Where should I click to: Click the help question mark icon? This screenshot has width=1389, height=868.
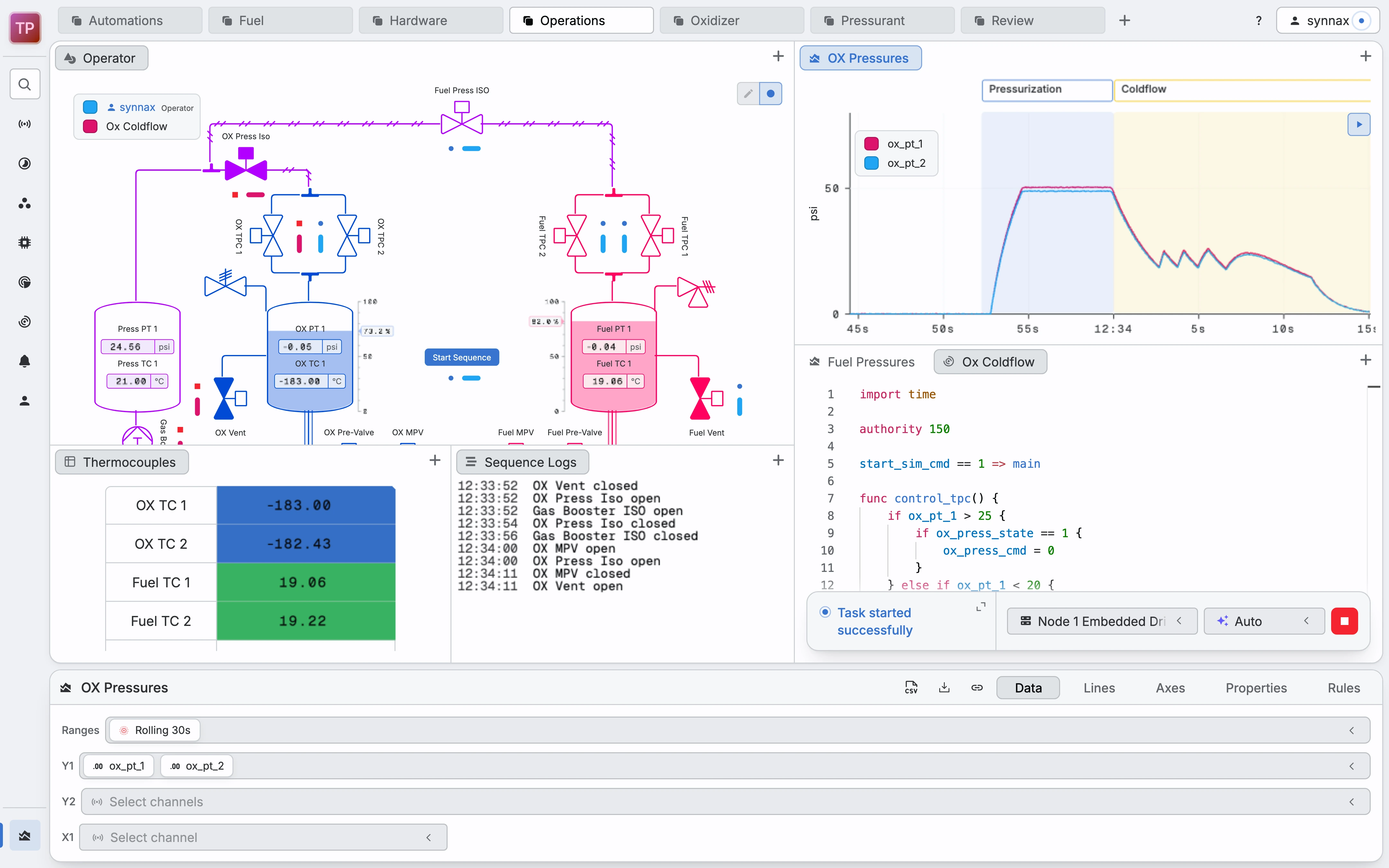1259,21
